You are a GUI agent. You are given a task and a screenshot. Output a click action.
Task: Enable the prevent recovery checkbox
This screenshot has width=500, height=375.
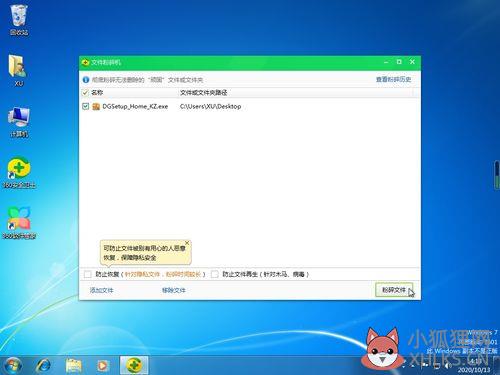pyautogui.click(x=87, y=274)
